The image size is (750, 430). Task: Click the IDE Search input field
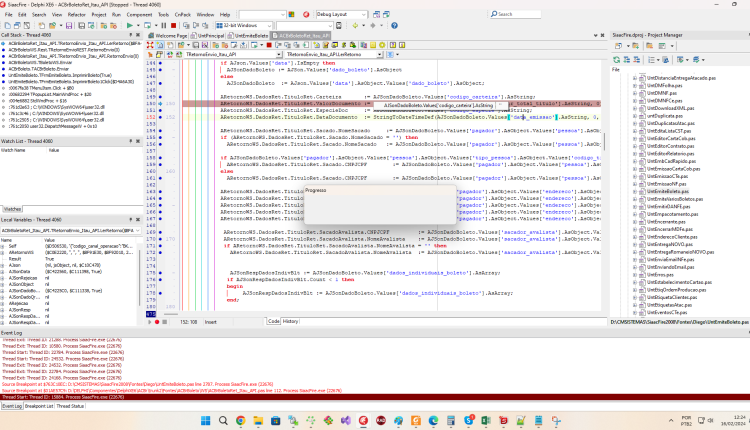[x=515, y=14]
